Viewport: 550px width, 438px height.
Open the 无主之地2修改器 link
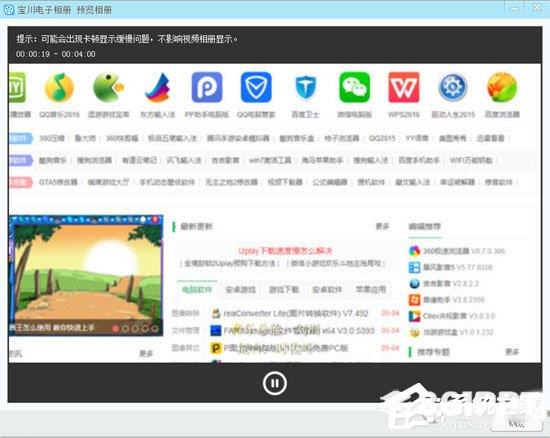[x=232, y=182]
